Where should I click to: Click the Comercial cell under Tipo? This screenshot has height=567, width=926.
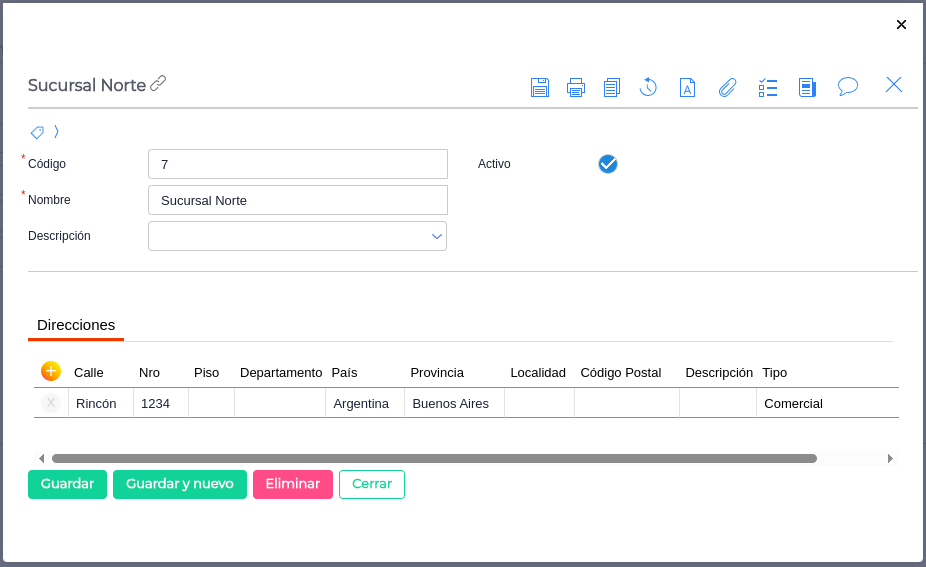tap(827, 403)
